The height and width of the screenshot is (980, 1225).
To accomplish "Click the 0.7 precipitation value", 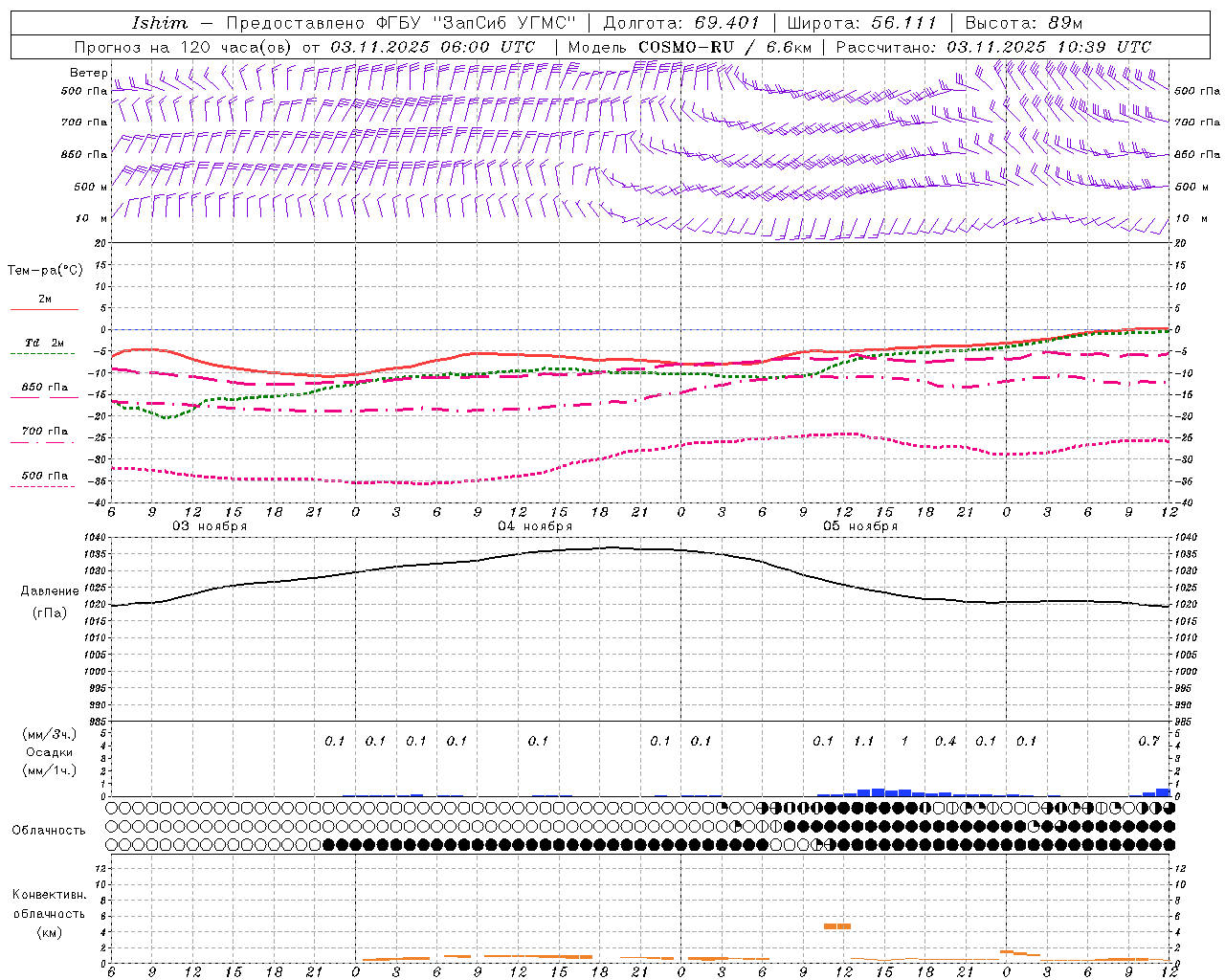I will [1148, 741].
